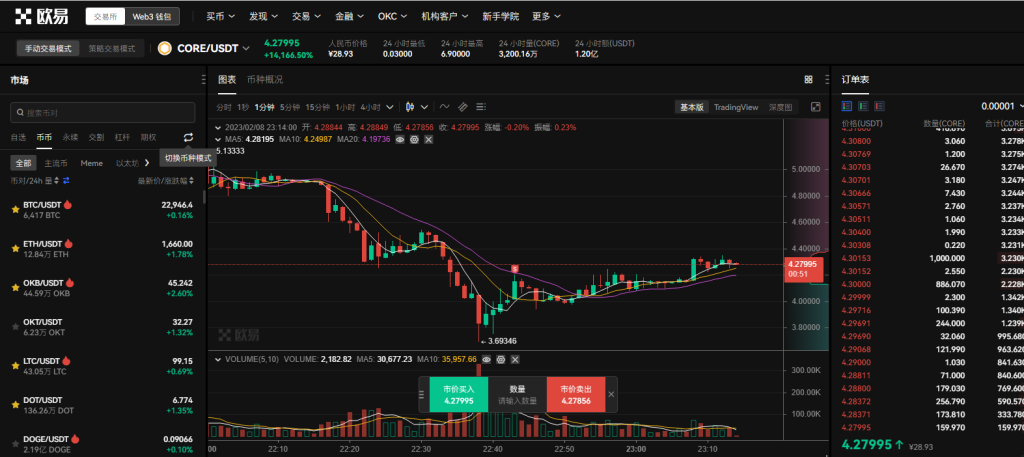Switch chart to TradingView
Image resolution: width=1024 pixels, height=457 pixels.
736,107
